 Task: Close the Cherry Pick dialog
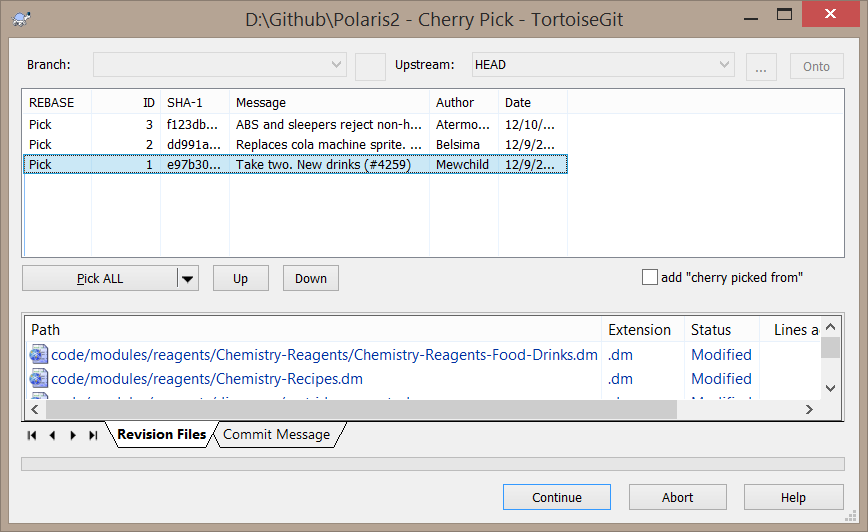point(830,14)
